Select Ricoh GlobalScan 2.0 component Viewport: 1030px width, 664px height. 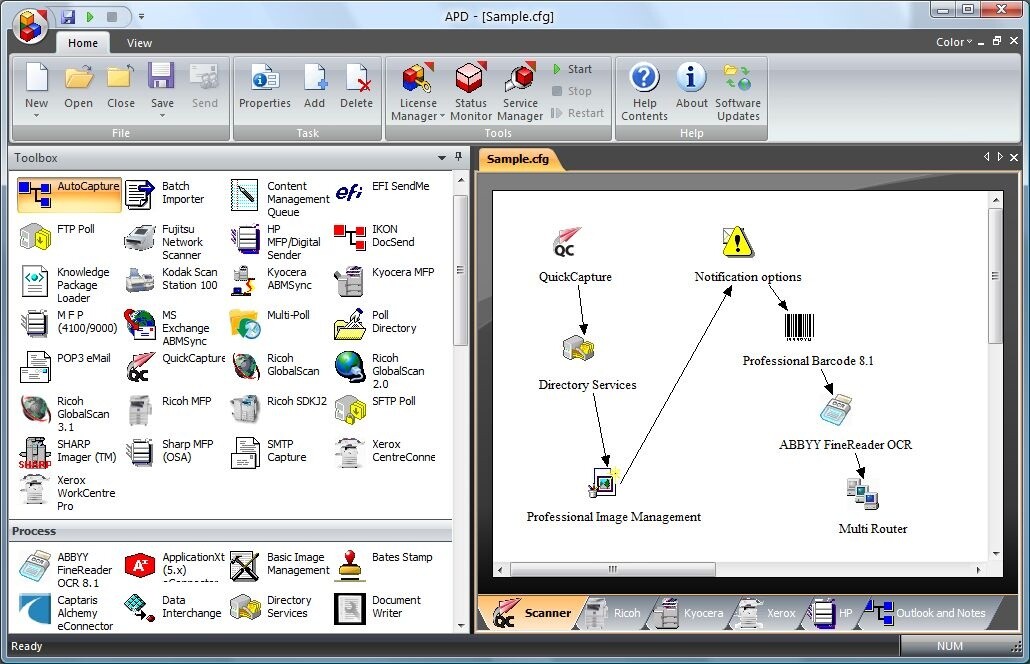tap(380, 370)
